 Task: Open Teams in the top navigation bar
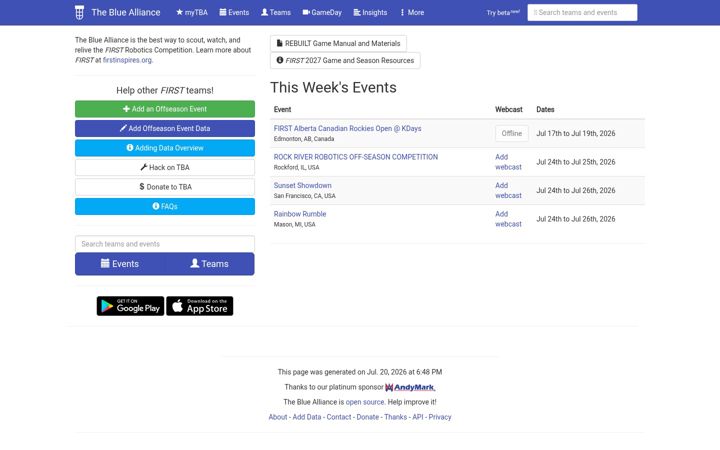pyautogui.click(x=276, y=12)
